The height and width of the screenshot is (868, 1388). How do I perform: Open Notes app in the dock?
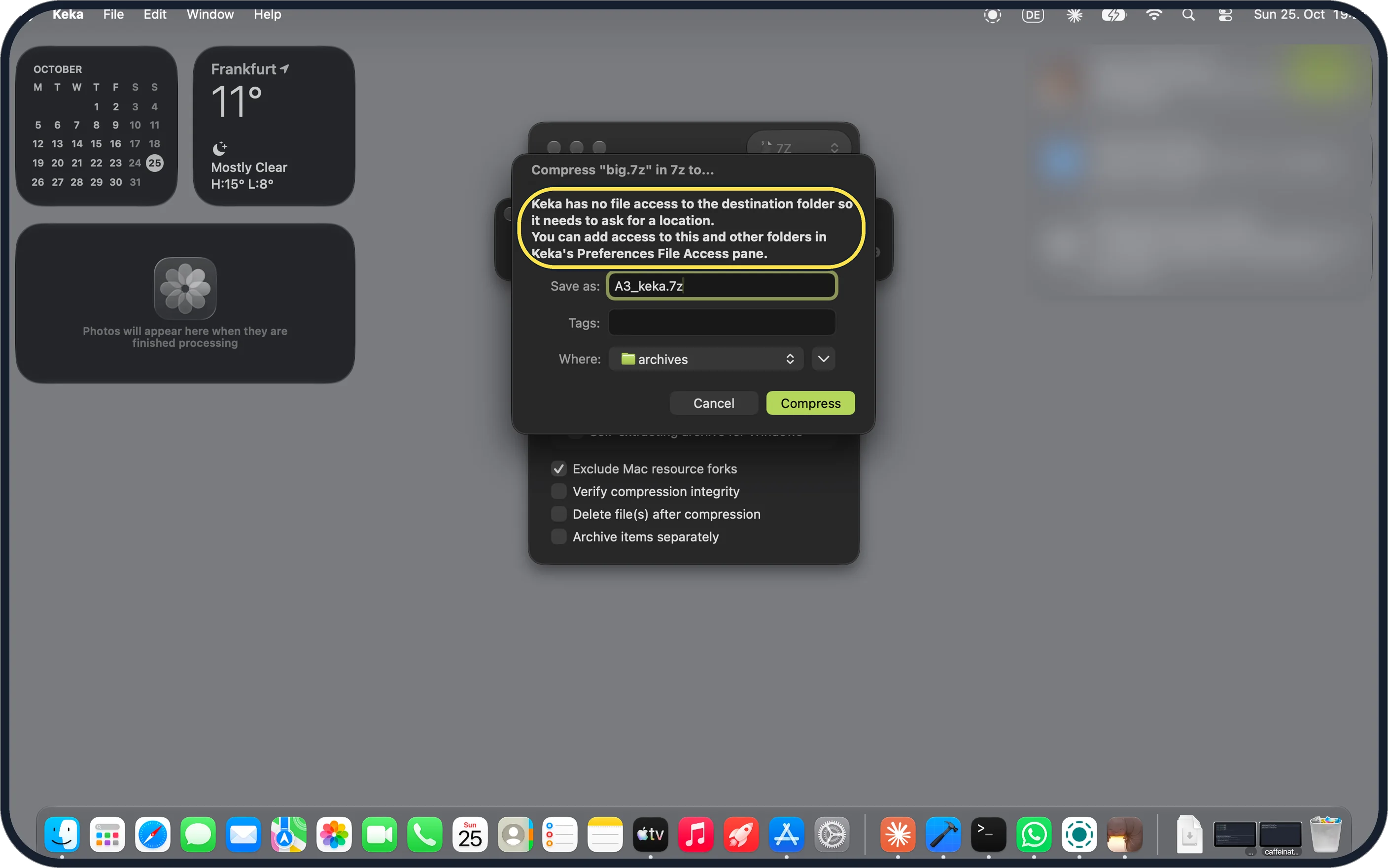(x=605, y=834)
